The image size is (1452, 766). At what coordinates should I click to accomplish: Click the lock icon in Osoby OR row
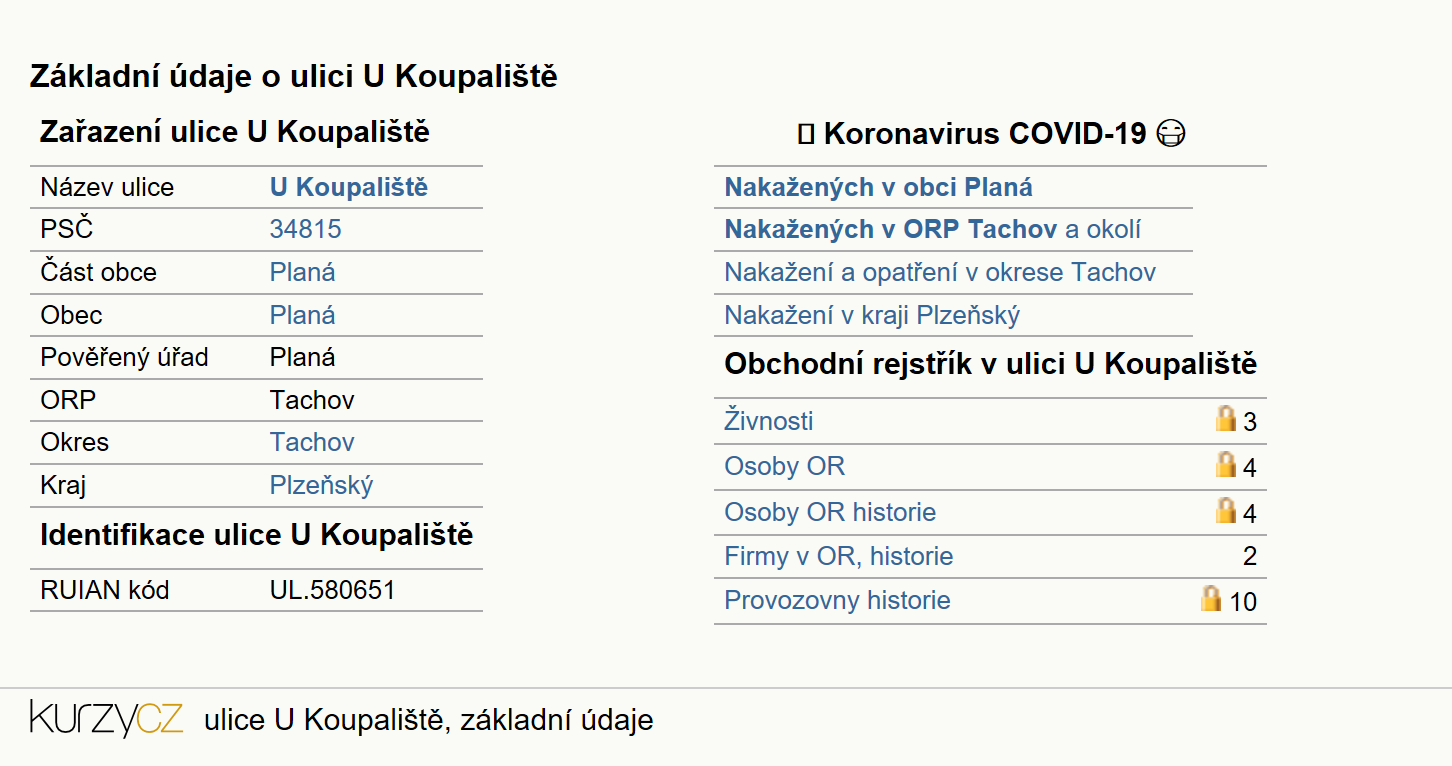point(1225,465)
